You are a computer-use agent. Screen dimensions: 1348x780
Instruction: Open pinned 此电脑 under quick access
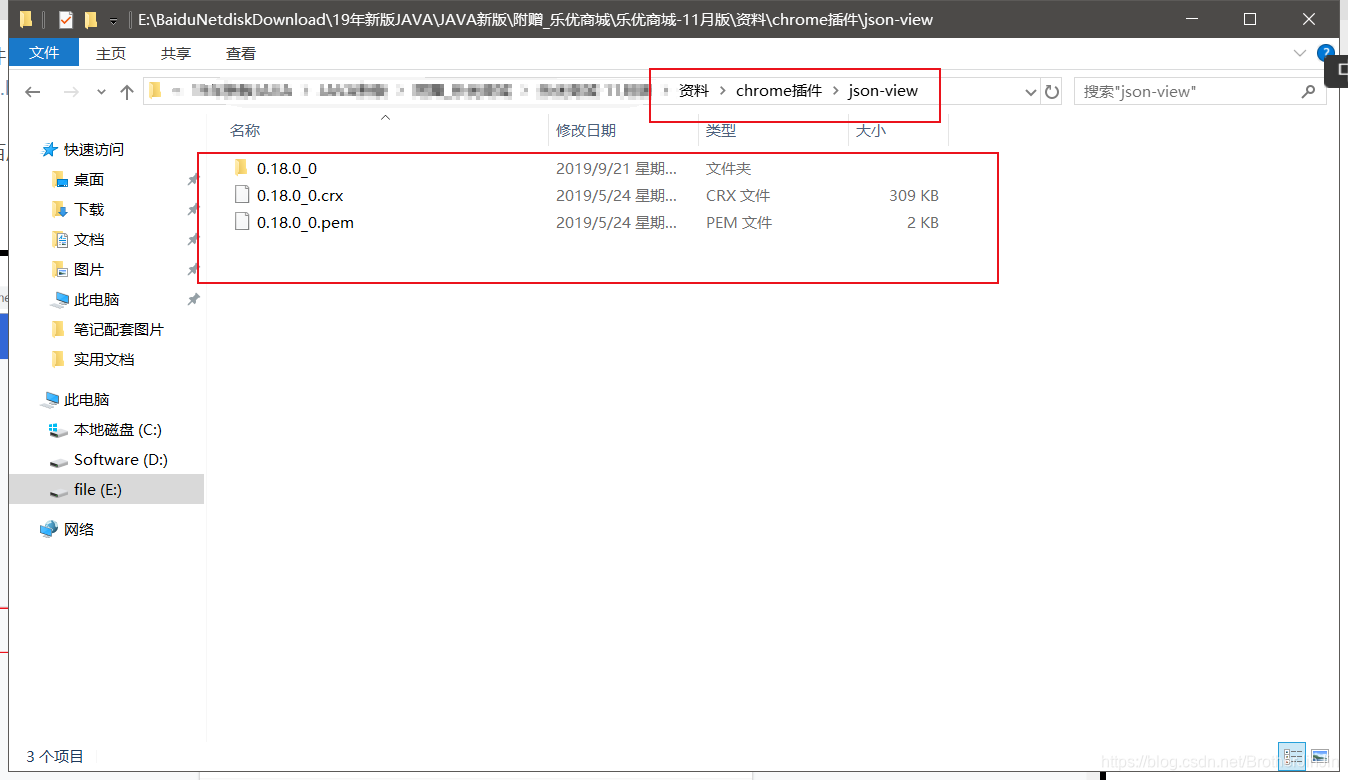click(x=97, y=299)
